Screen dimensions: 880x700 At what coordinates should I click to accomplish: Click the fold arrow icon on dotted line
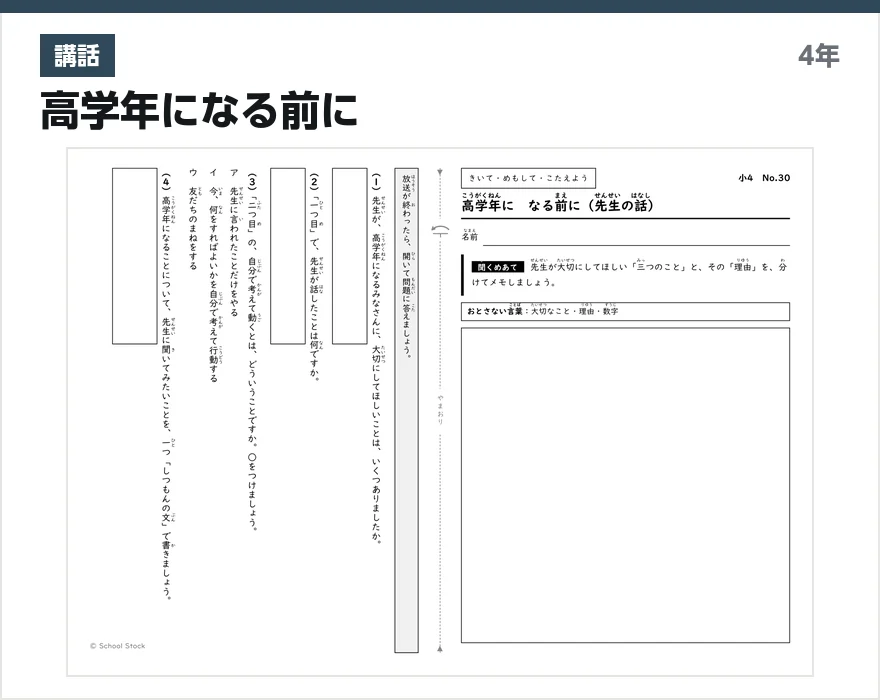coord(441,230)
